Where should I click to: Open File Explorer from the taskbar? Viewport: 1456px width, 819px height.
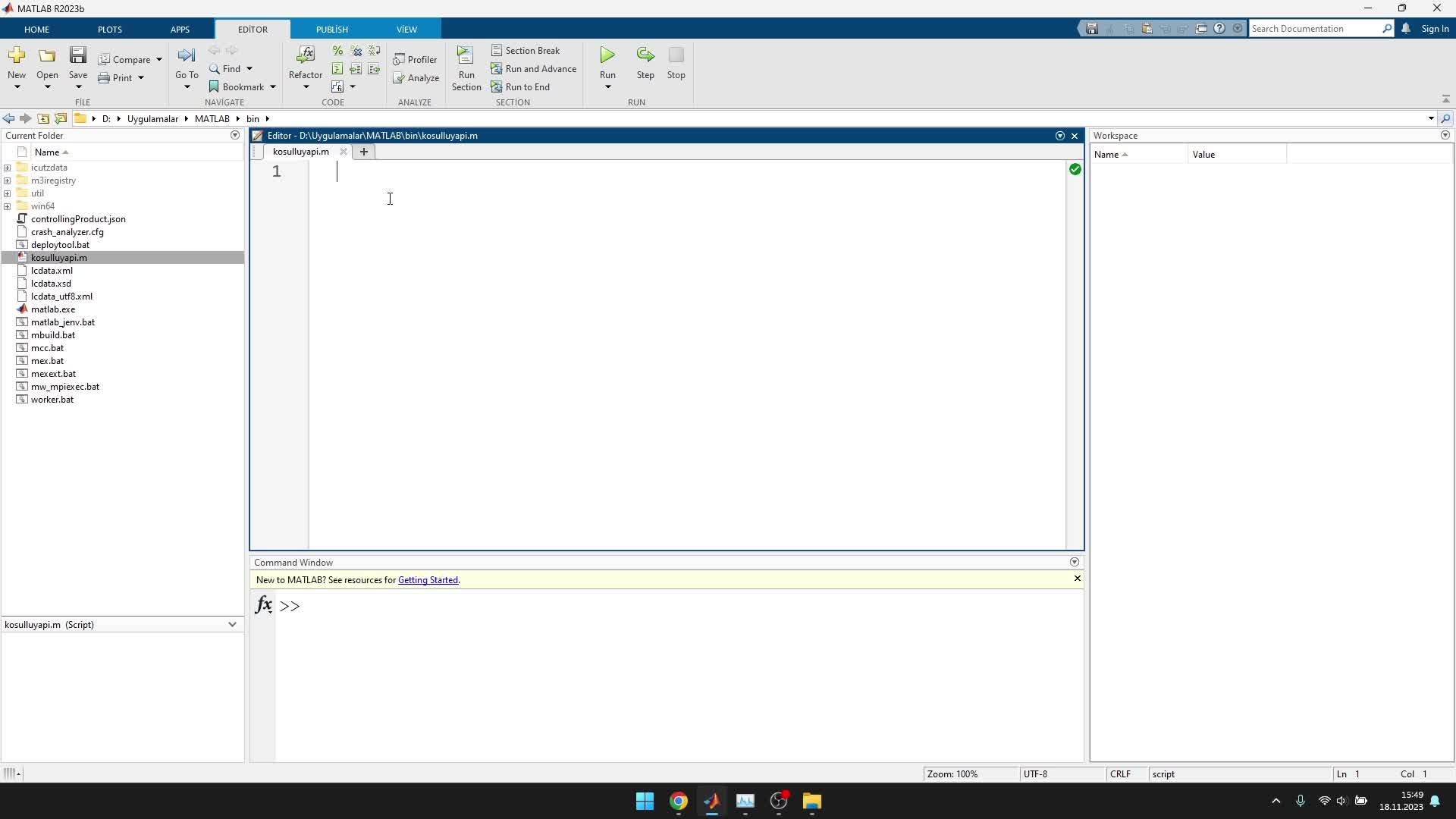tap(812, 802)
